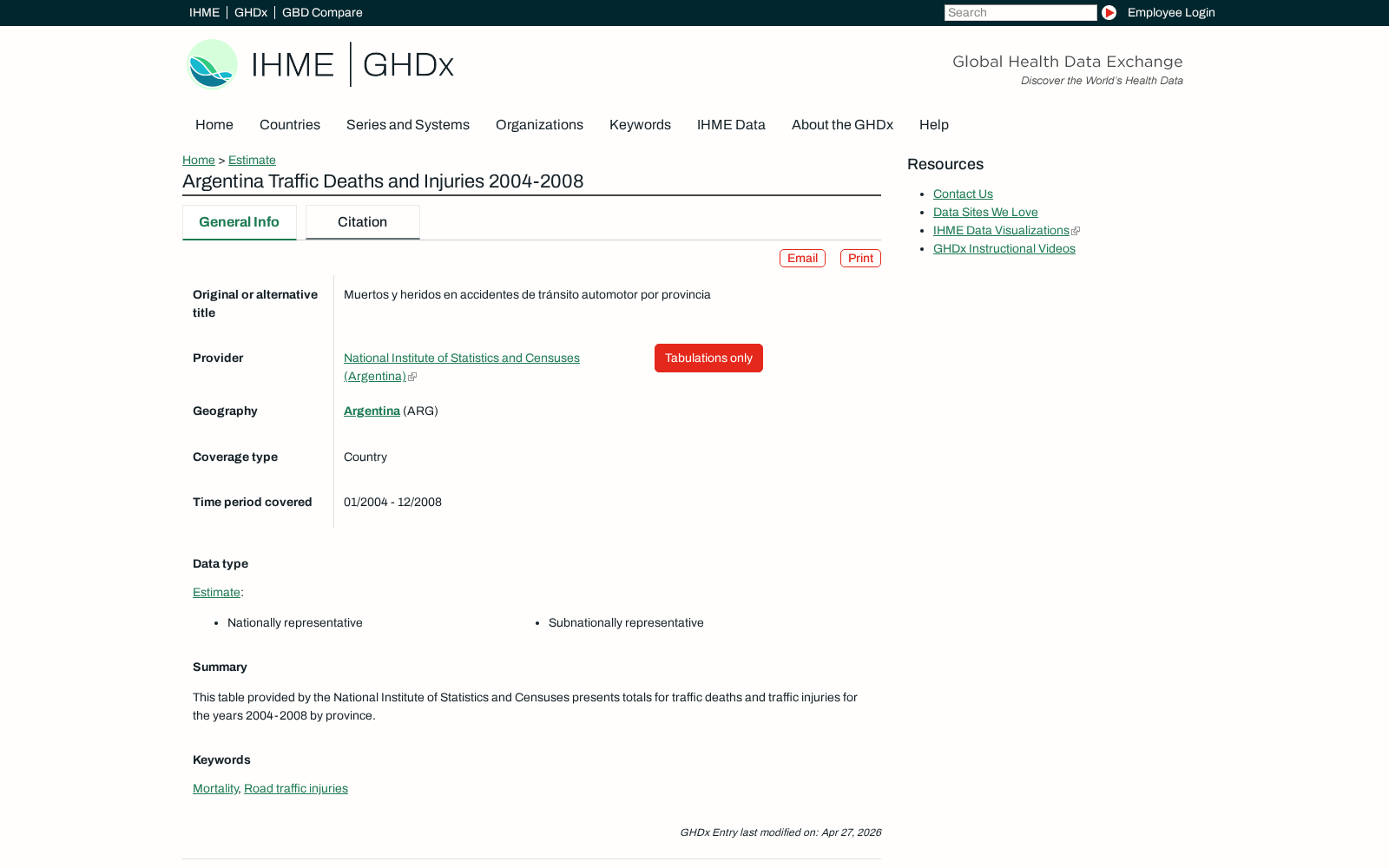Select the General Info tab

240,222
